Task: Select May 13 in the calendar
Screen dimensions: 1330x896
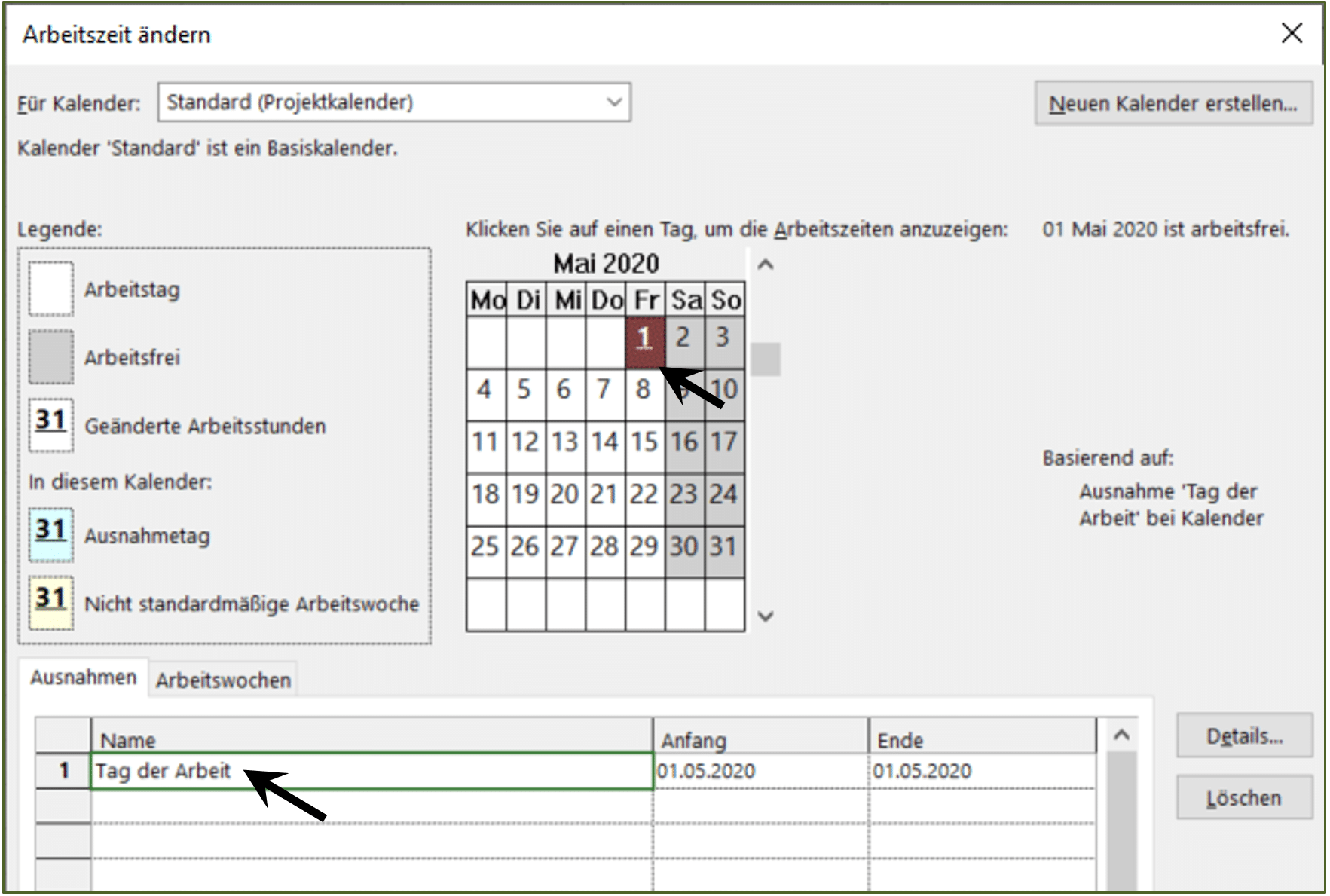Action: coord(565,447)
